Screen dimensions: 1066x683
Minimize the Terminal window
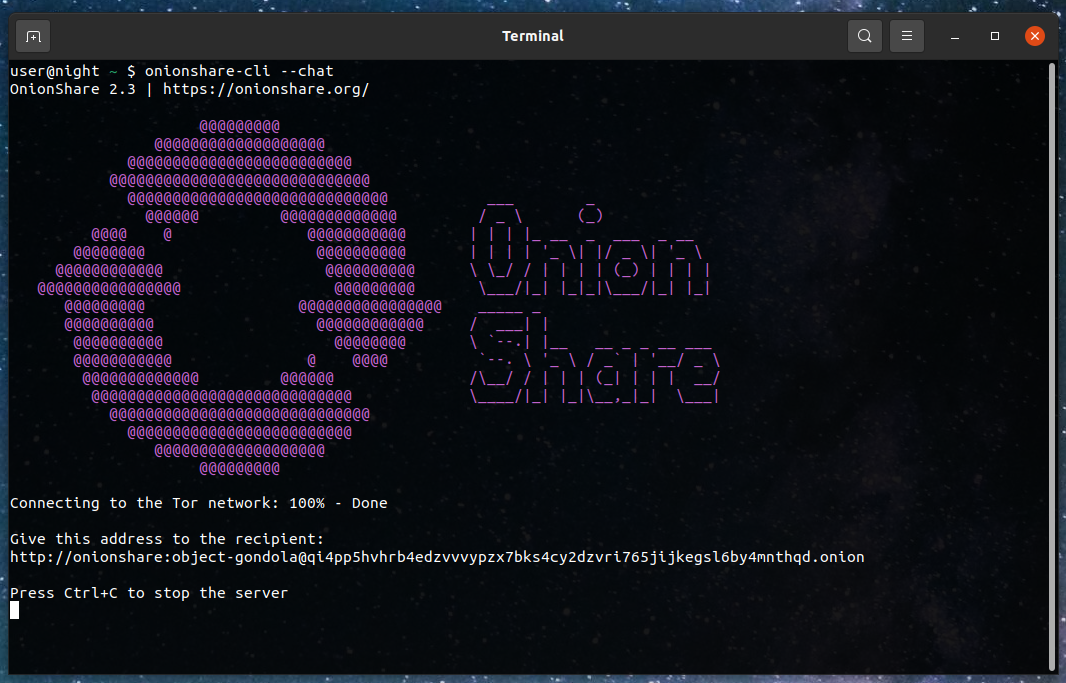pos(955,36)
